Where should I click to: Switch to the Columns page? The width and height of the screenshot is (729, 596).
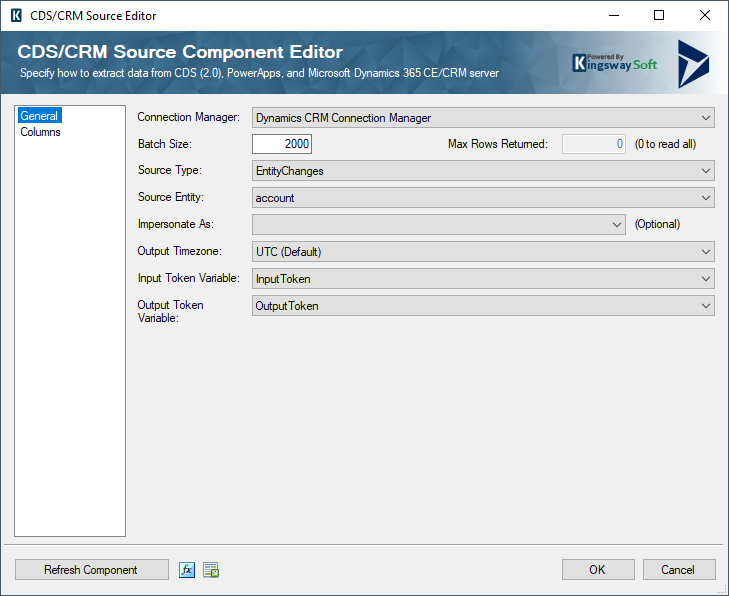pyautogui.click(x=40, y=132)
